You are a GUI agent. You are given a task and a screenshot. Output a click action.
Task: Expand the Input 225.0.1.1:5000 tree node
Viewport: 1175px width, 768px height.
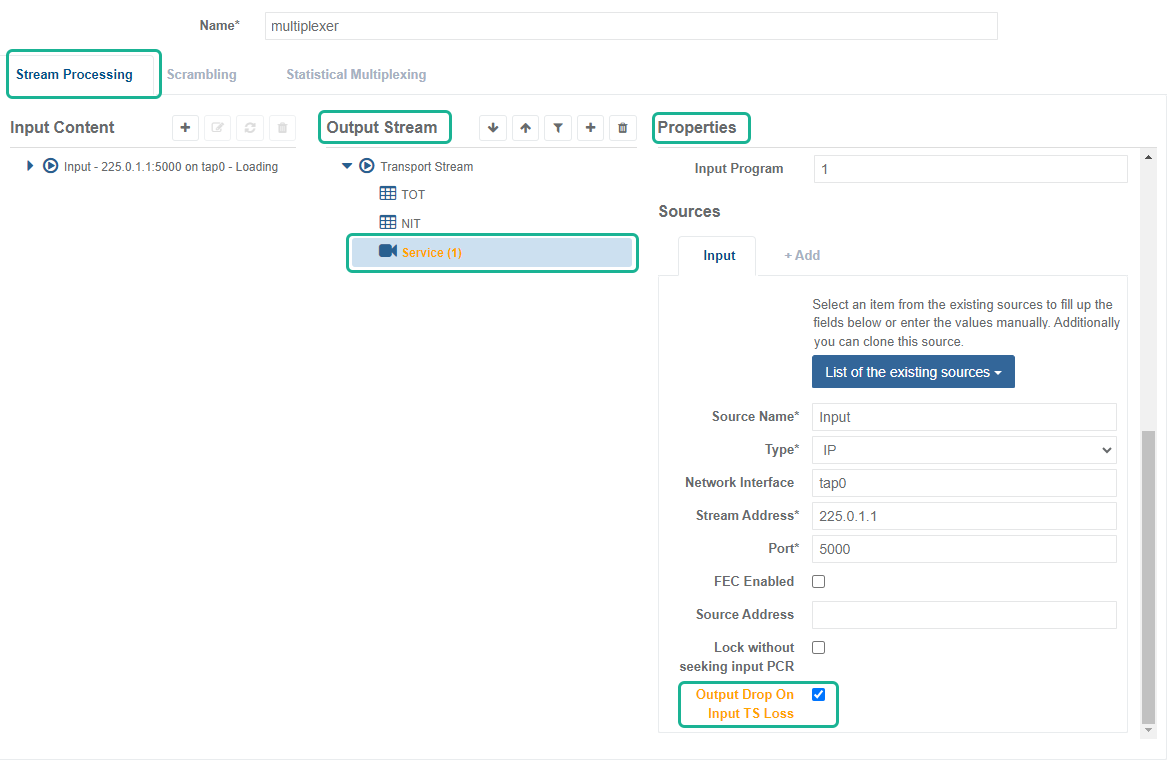[x=30, y=166]
